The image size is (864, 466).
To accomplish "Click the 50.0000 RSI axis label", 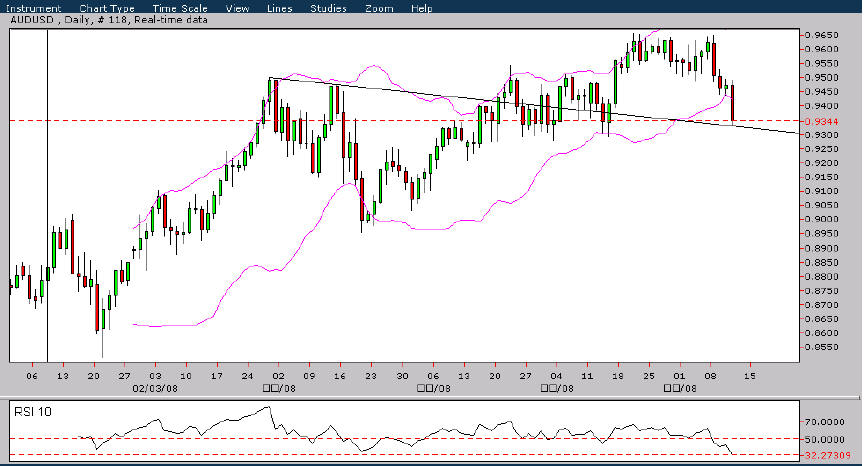I will pos(825,440).
